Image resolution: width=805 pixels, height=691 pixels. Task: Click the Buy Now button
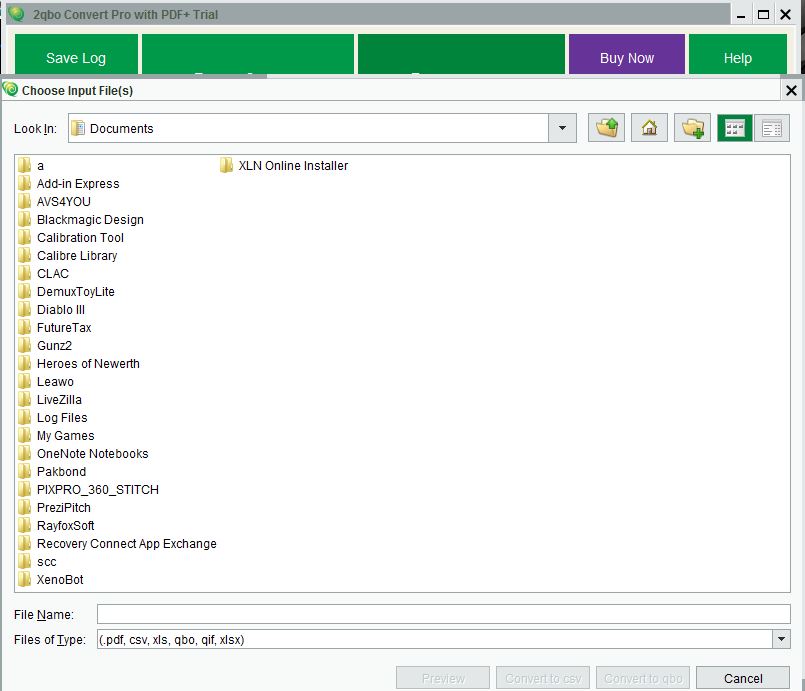click(x=626, y=55)
